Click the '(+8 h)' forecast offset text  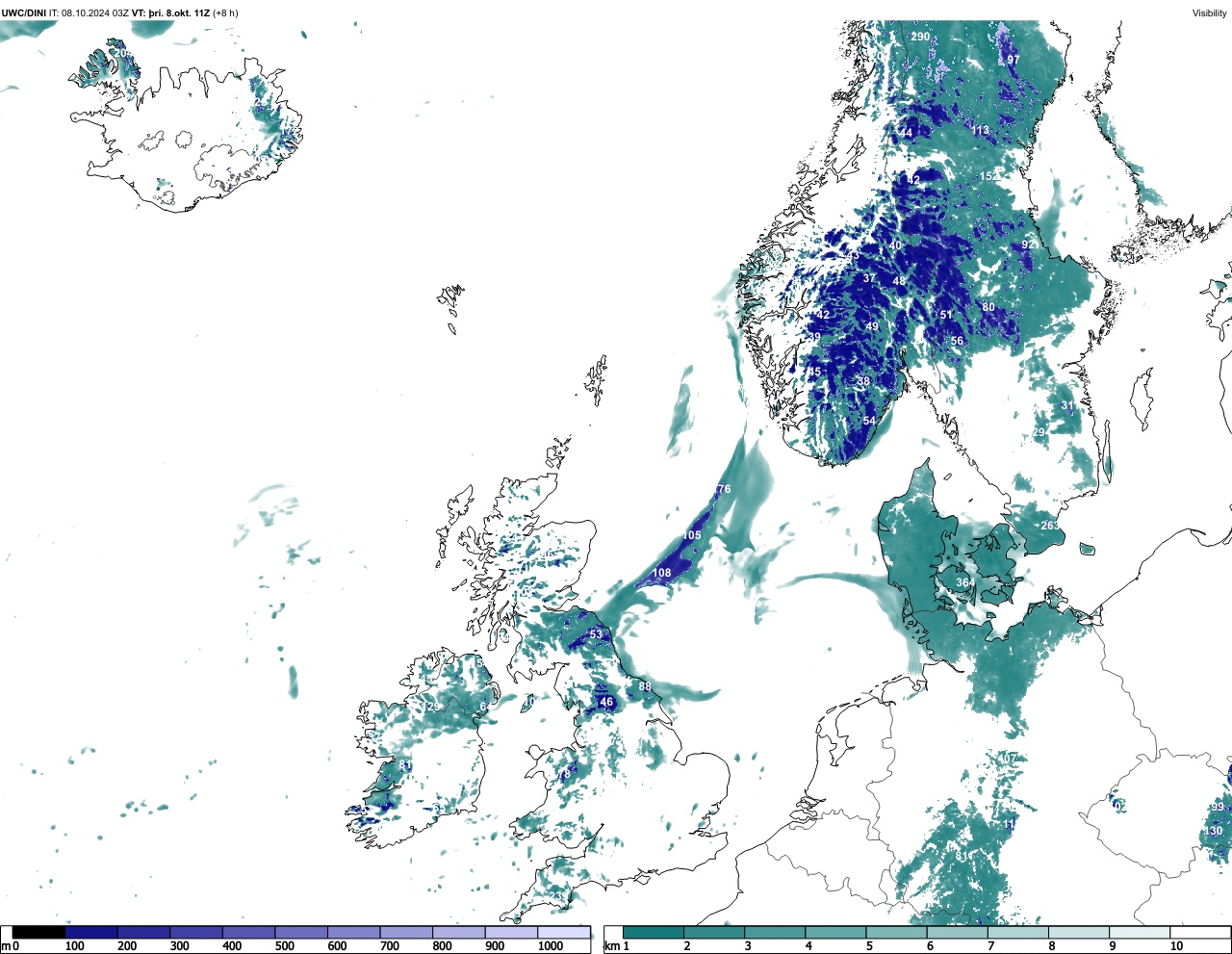pos(226,13)
